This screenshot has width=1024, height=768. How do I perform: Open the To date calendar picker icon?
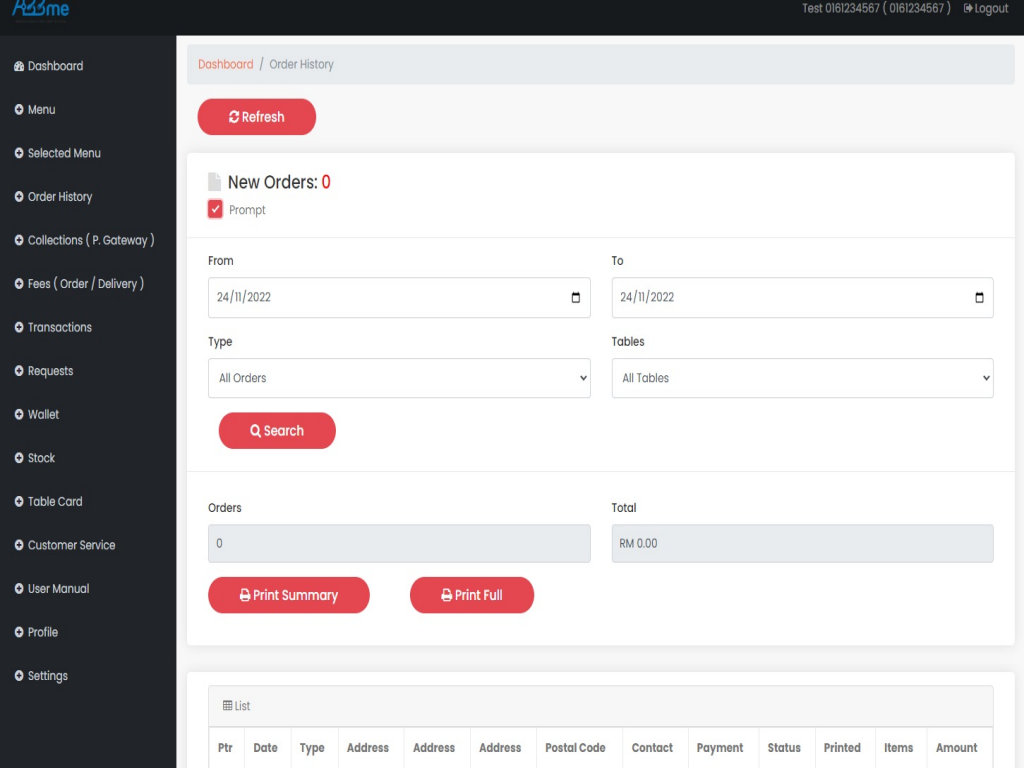click(978, 298)
